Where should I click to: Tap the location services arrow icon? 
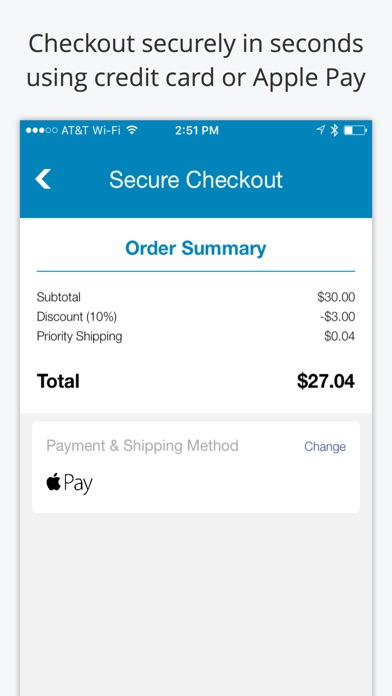pyautogui.click(x=321, y=130)
